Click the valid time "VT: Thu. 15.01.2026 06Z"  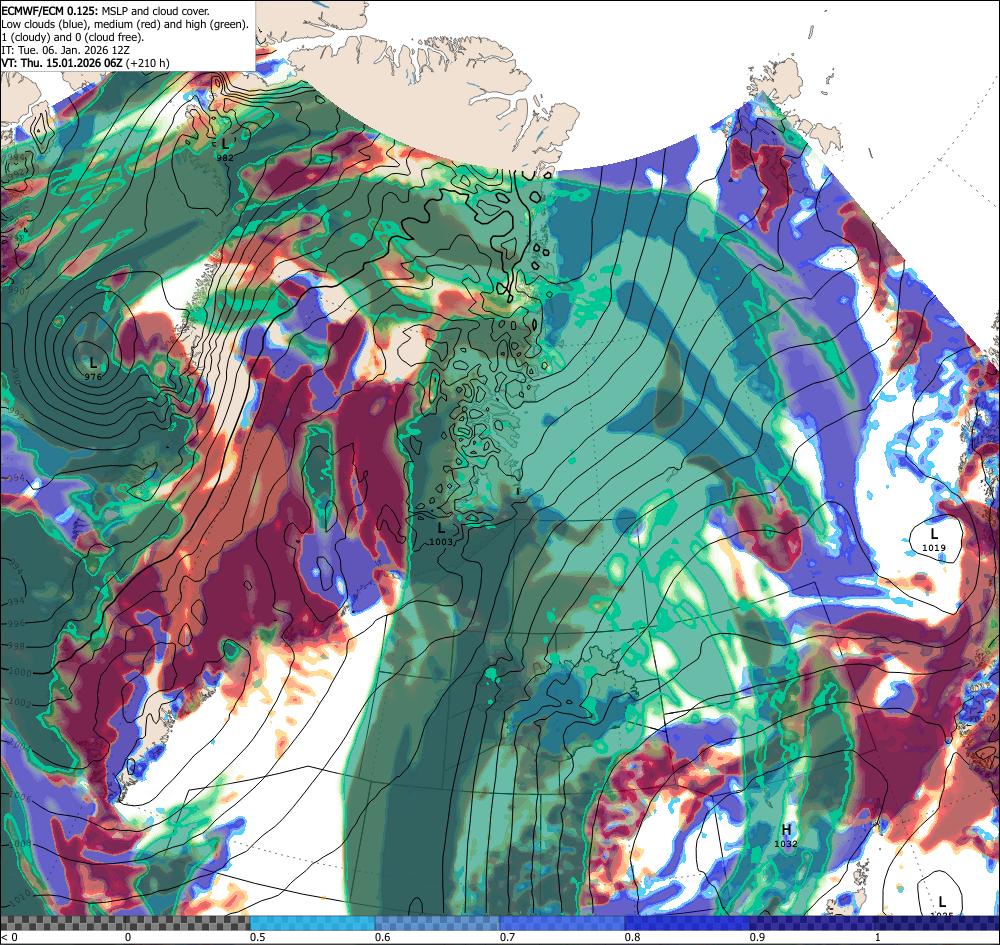(62, 62)
